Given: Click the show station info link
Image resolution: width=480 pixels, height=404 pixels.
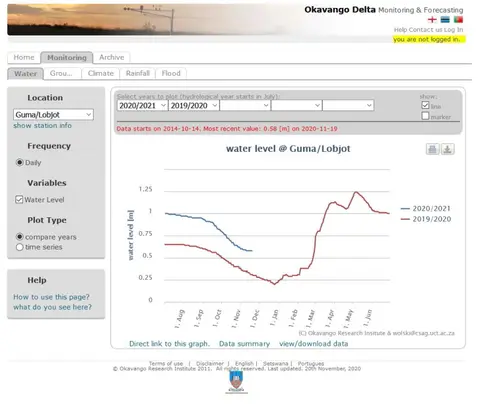Looking at the screenshot, I should [x=42, y=126].
